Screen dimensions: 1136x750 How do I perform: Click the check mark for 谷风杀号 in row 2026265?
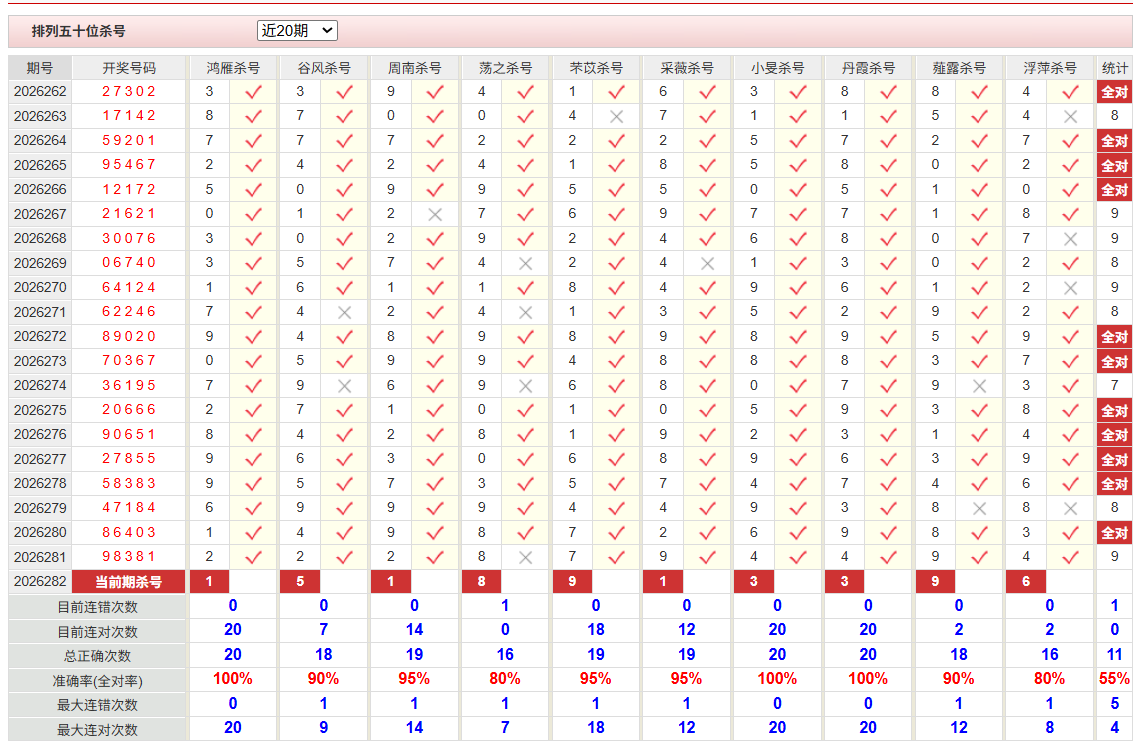tap(344, 165)
